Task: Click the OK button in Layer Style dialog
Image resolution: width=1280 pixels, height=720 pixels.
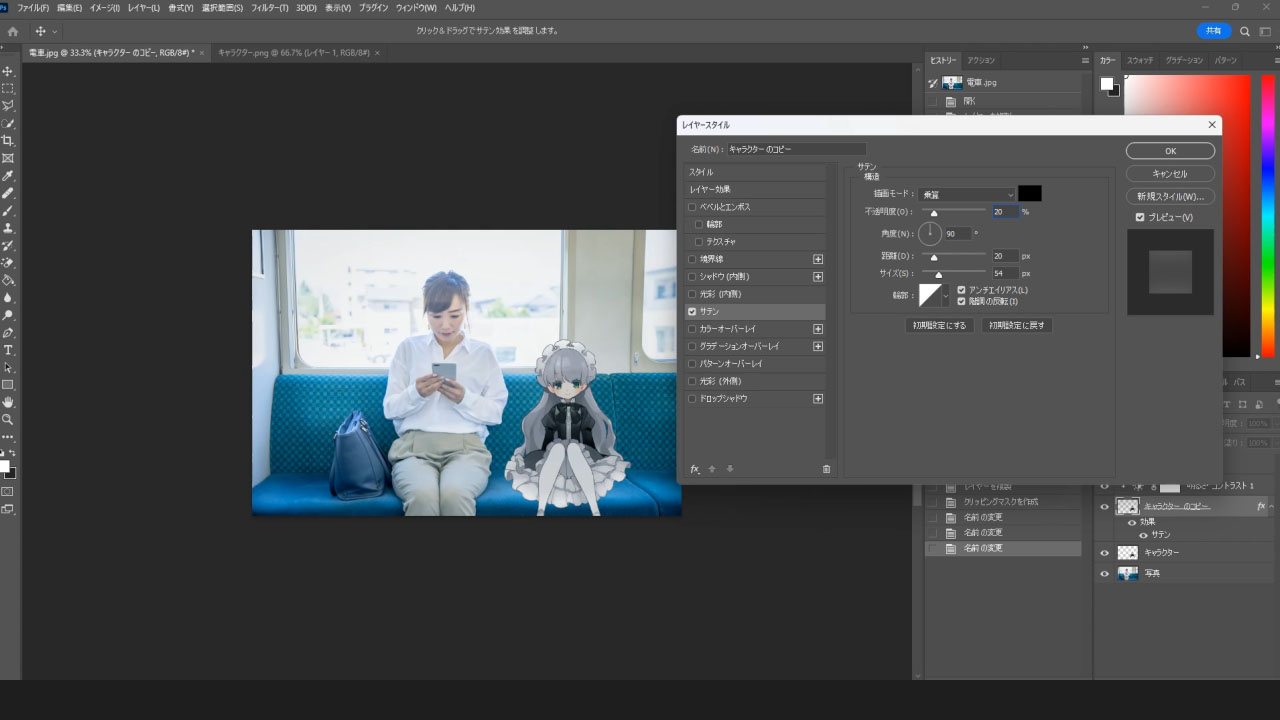Action: [x=1170, y=151]
